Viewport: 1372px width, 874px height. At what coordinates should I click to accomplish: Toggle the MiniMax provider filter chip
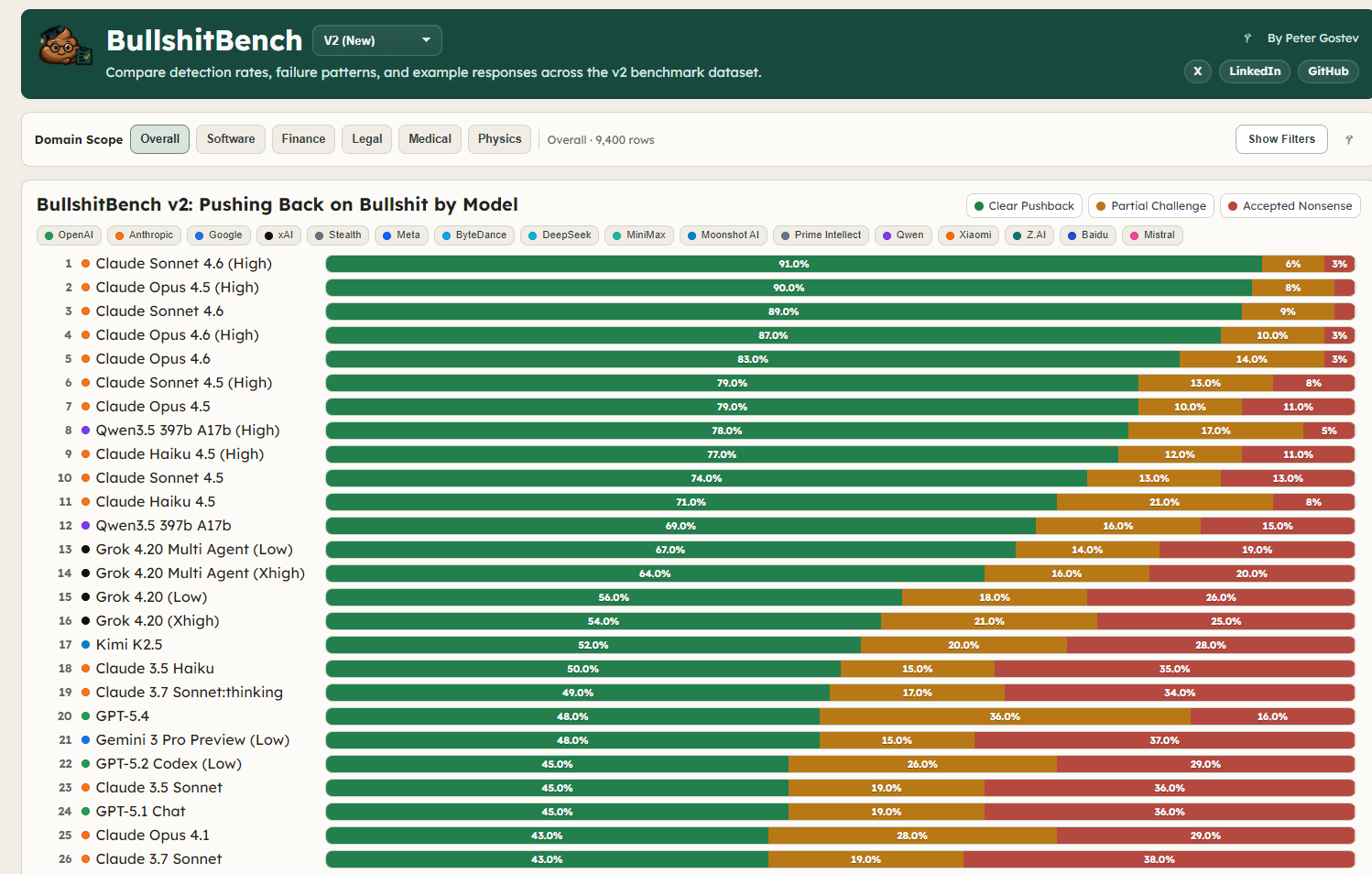coord(639,235)
